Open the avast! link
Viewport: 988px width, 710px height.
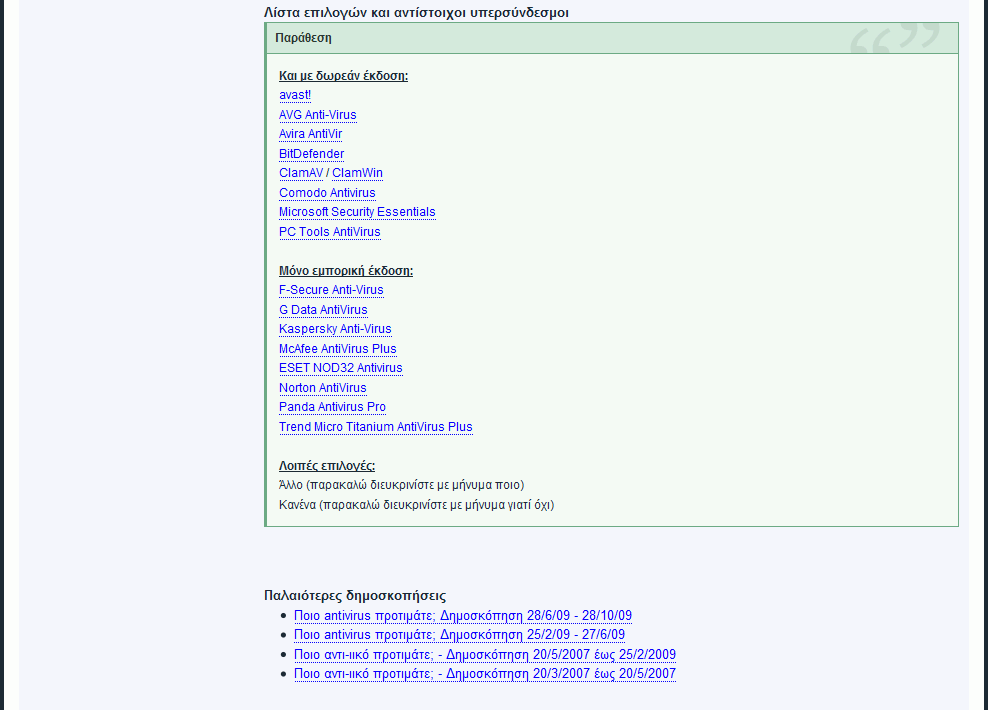pos(295,95)
